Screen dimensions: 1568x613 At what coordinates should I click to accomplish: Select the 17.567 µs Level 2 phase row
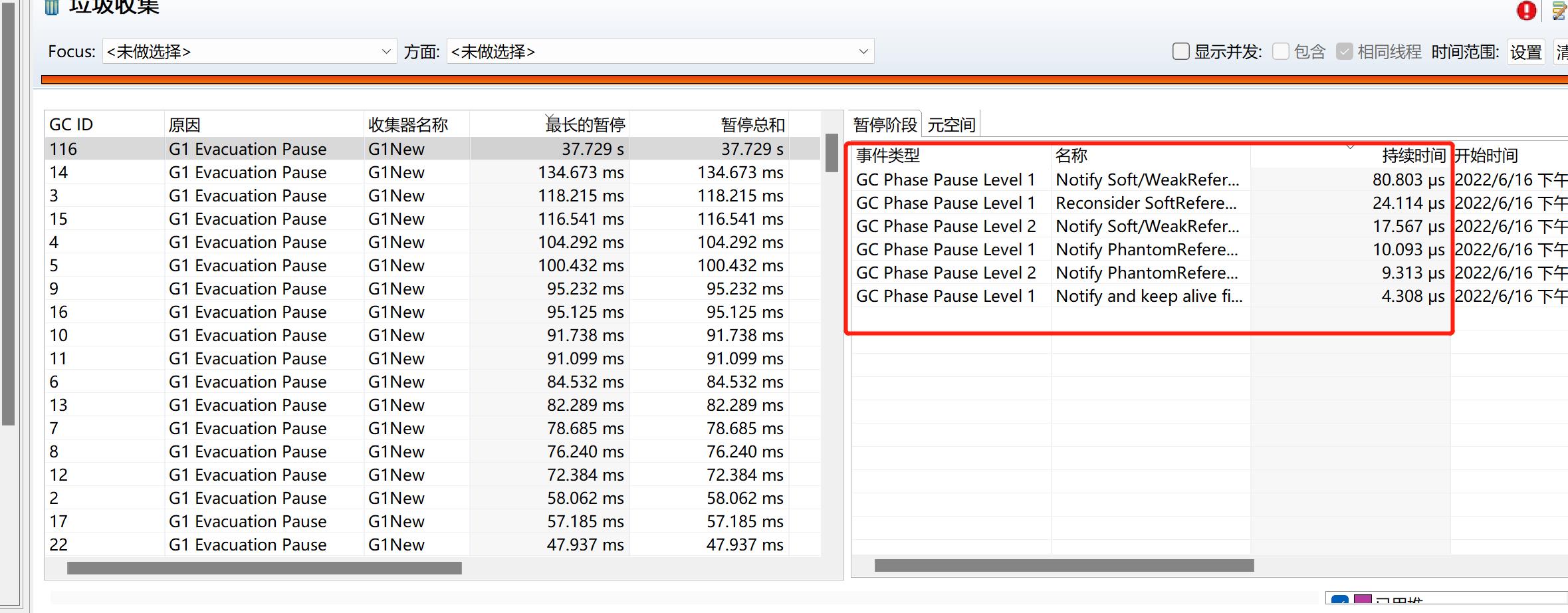(x=1210, y=226)
